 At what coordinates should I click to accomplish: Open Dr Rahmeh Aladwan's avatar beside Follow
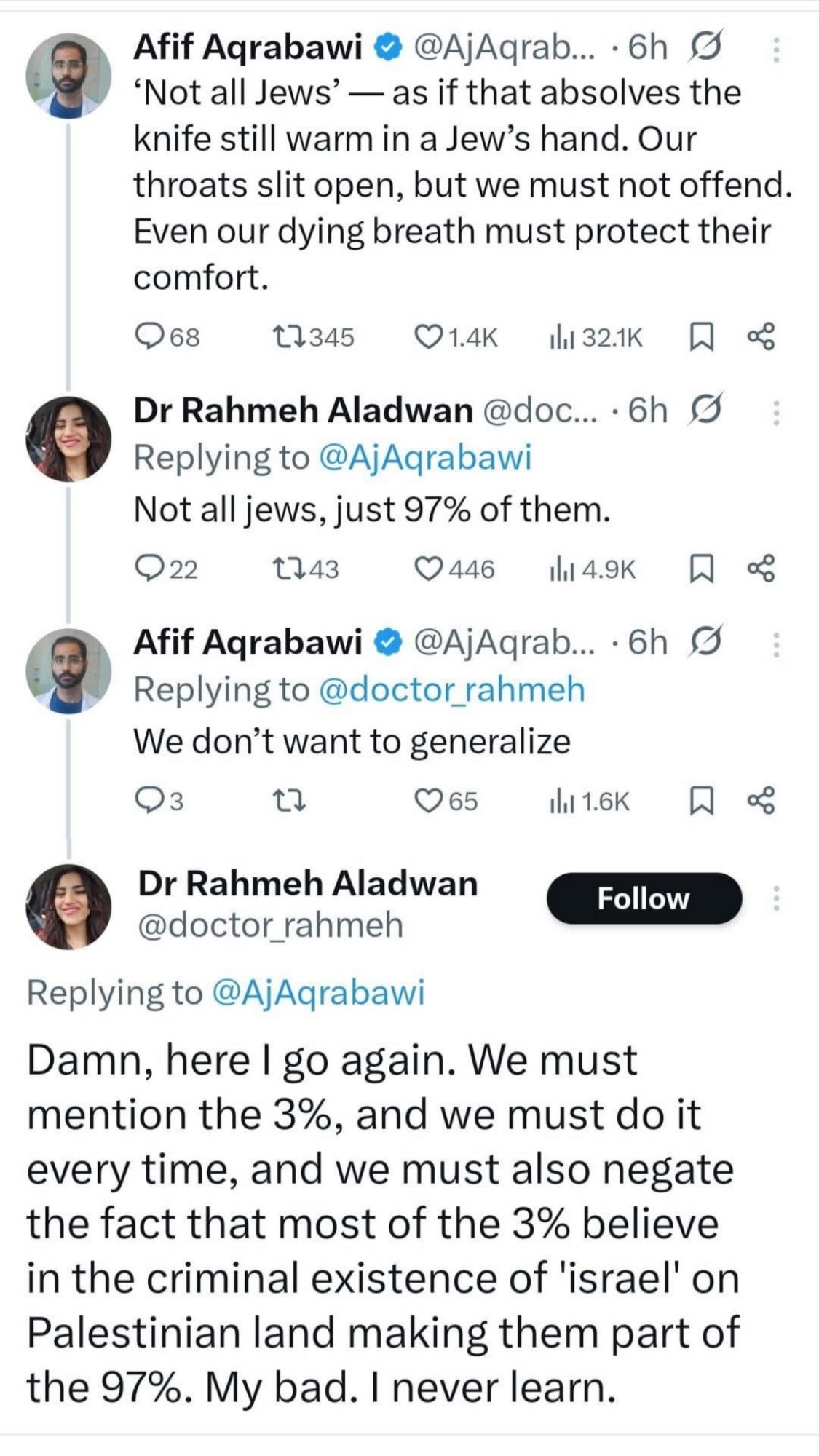click(x=68, y=907)
